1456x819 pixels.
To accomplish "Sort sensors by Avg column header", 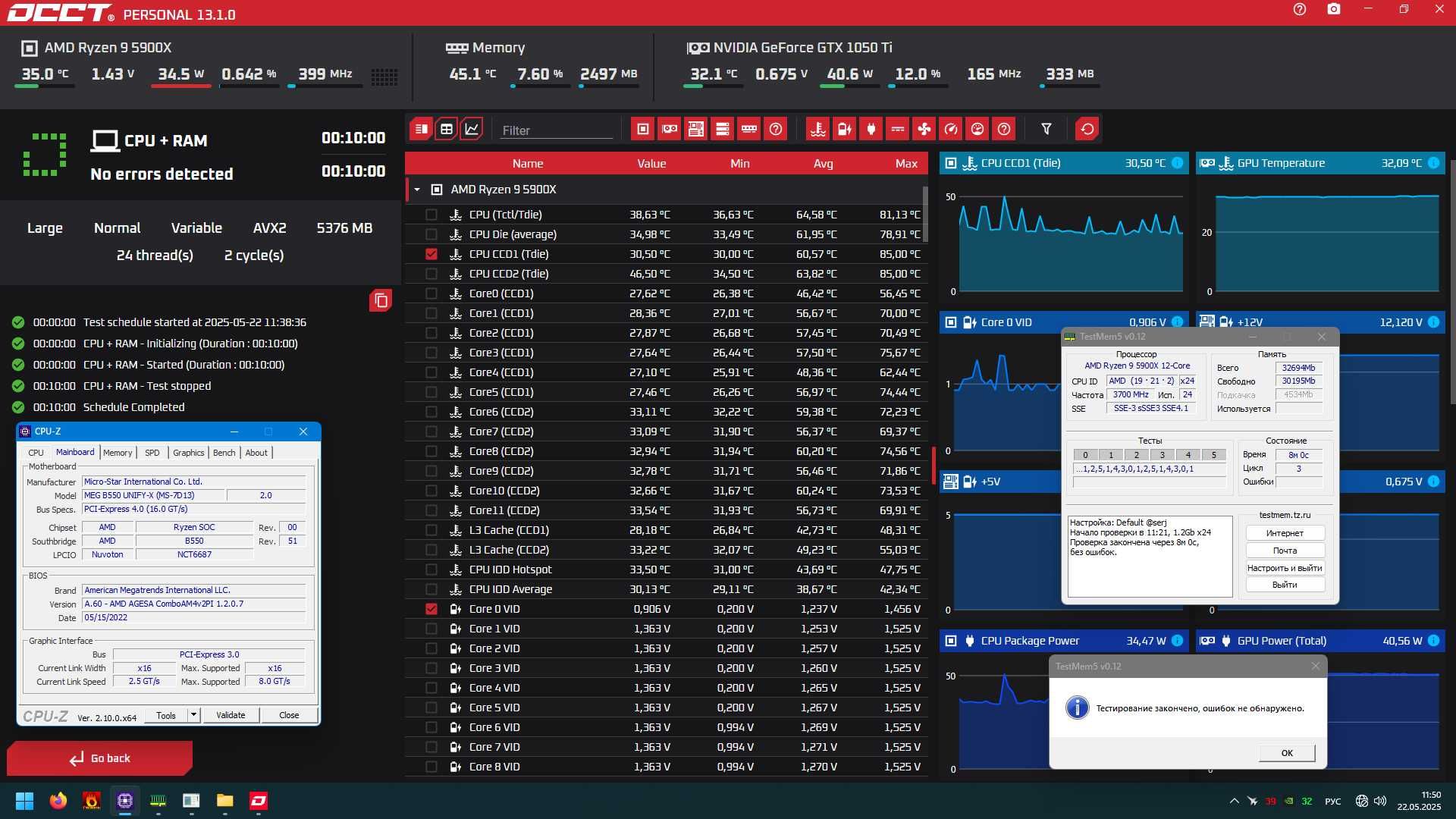I will coord(823,164).
